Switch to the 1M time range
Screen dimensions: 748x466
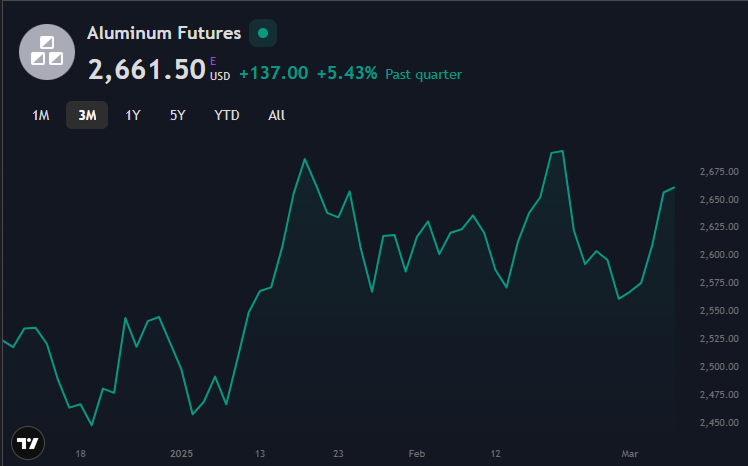(x=41, y=115)
